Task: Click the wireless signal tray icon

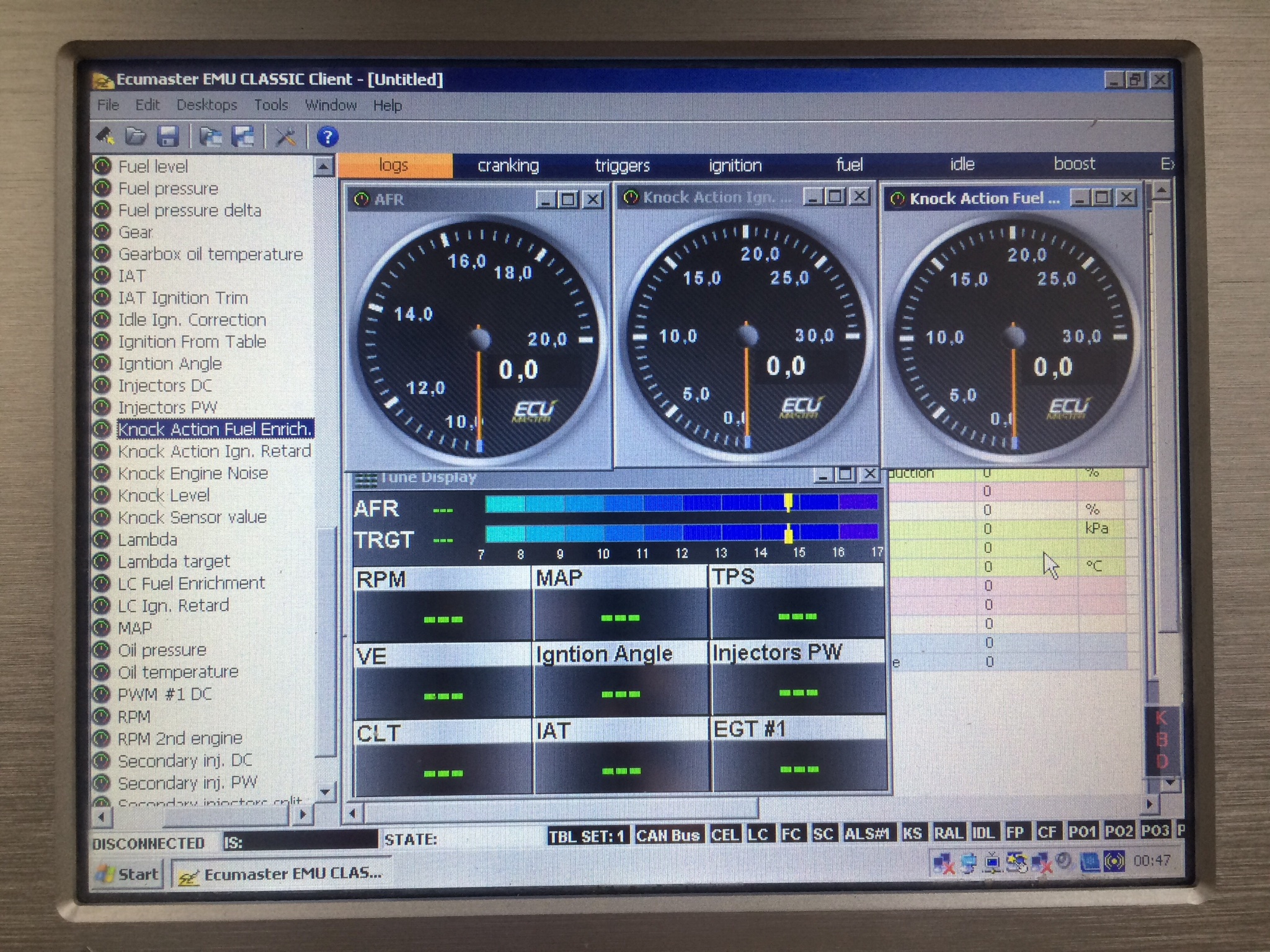Action: tap(1114, 862)
